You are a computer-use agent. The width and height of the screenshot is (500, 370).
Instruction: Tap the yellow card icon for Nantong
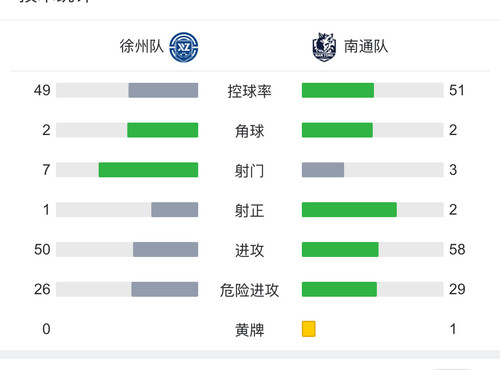309,329
